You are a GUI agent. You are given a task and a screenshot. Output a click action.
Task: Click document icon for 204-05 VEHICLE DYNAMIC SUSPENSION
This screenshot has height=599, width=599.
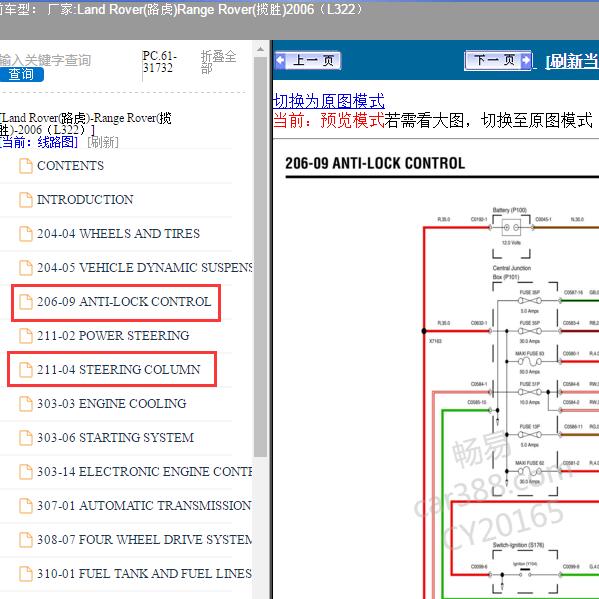click(x=26, y=268)
